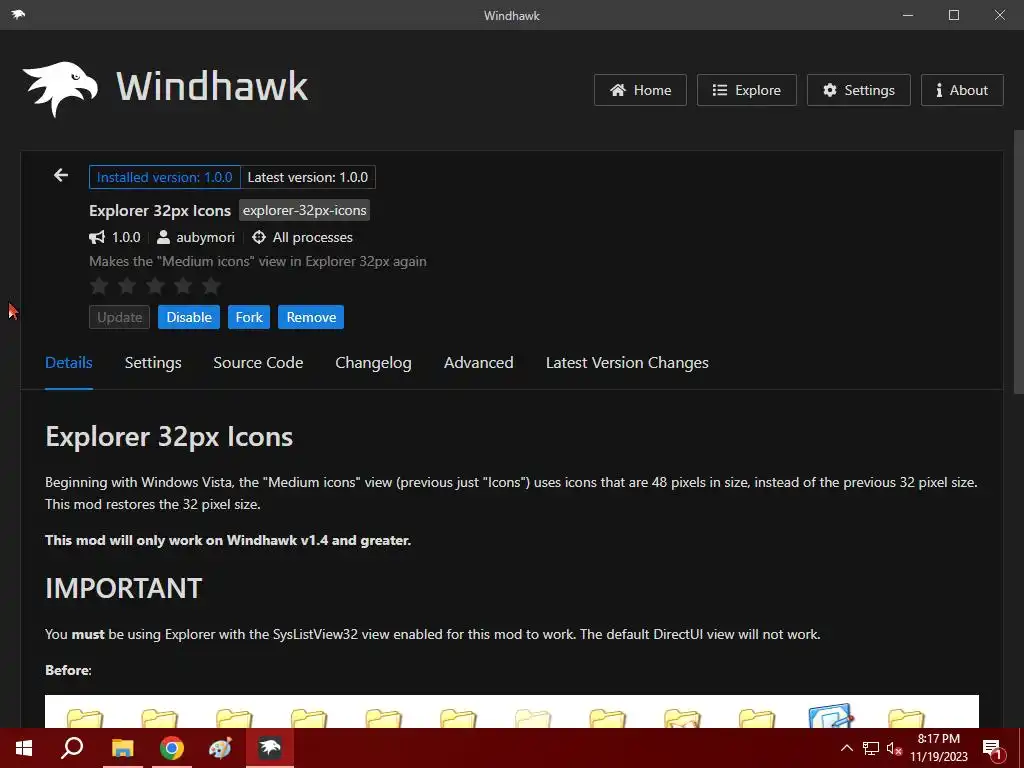The width and height of the screenshot is (1024, 768).
Task: Fork the mod
Action: click(x=249, y=317)
